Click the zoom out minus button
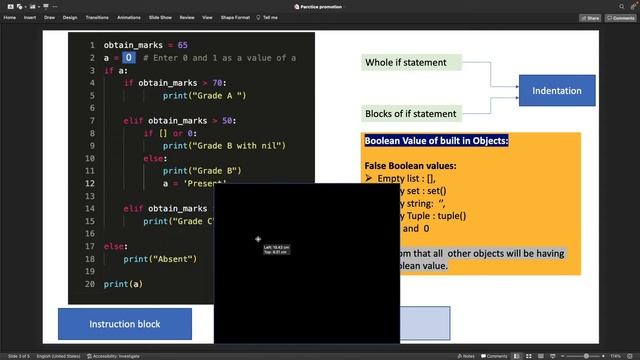 [562, 356]
